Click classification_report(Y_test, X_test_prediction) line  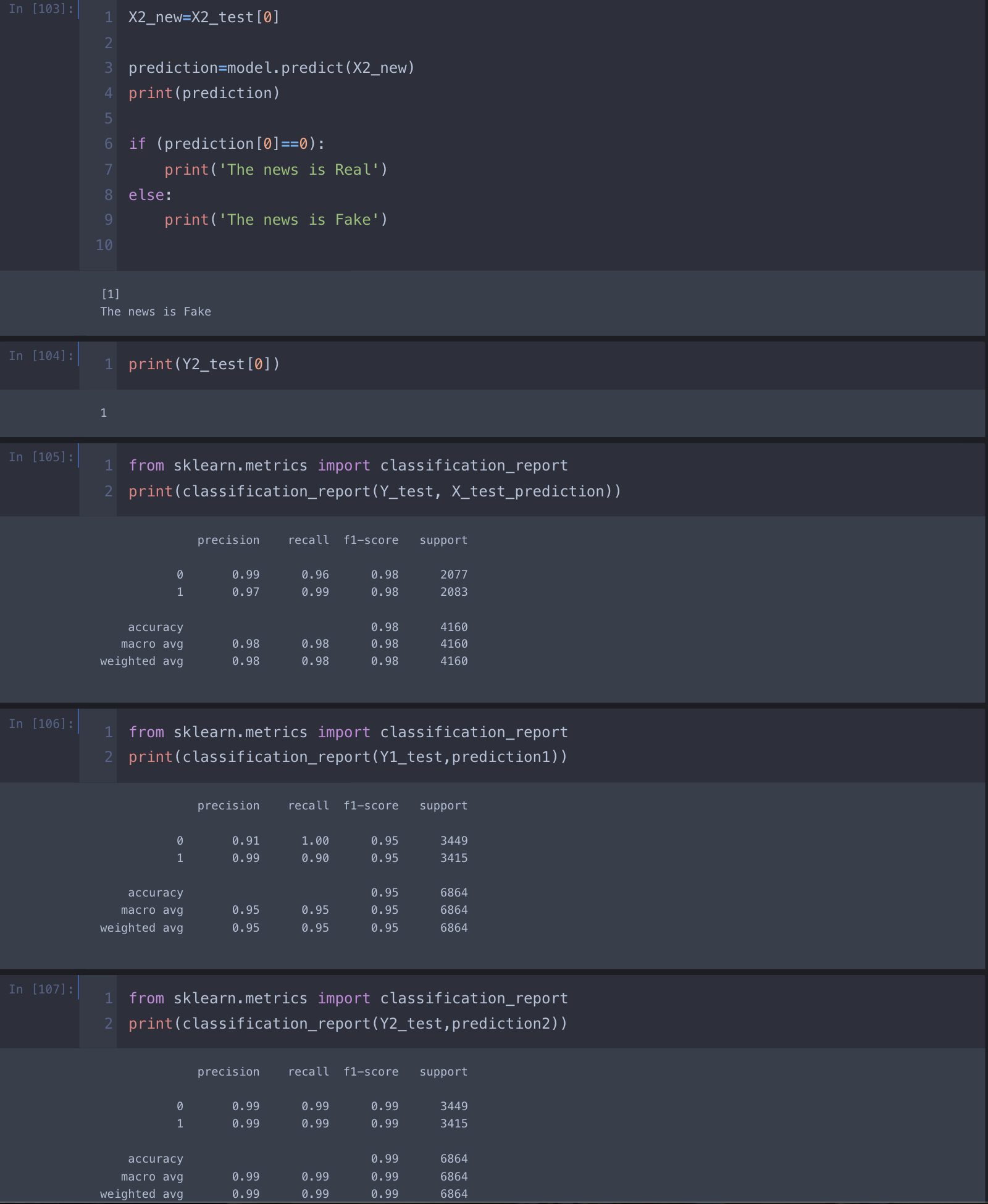pyautogui.click(x=374, y=491)
